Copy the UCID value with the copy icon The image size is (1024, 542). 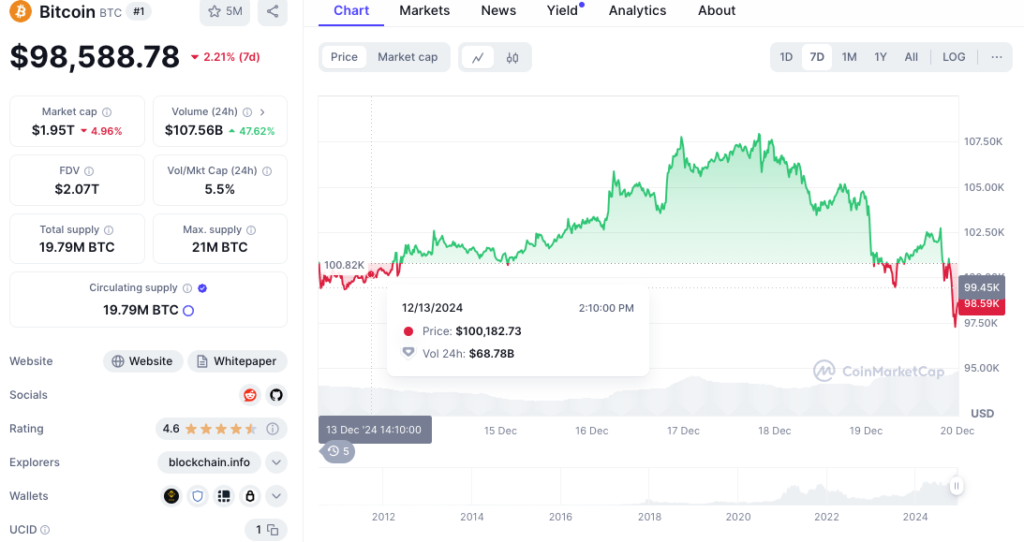tap(273, 530)
